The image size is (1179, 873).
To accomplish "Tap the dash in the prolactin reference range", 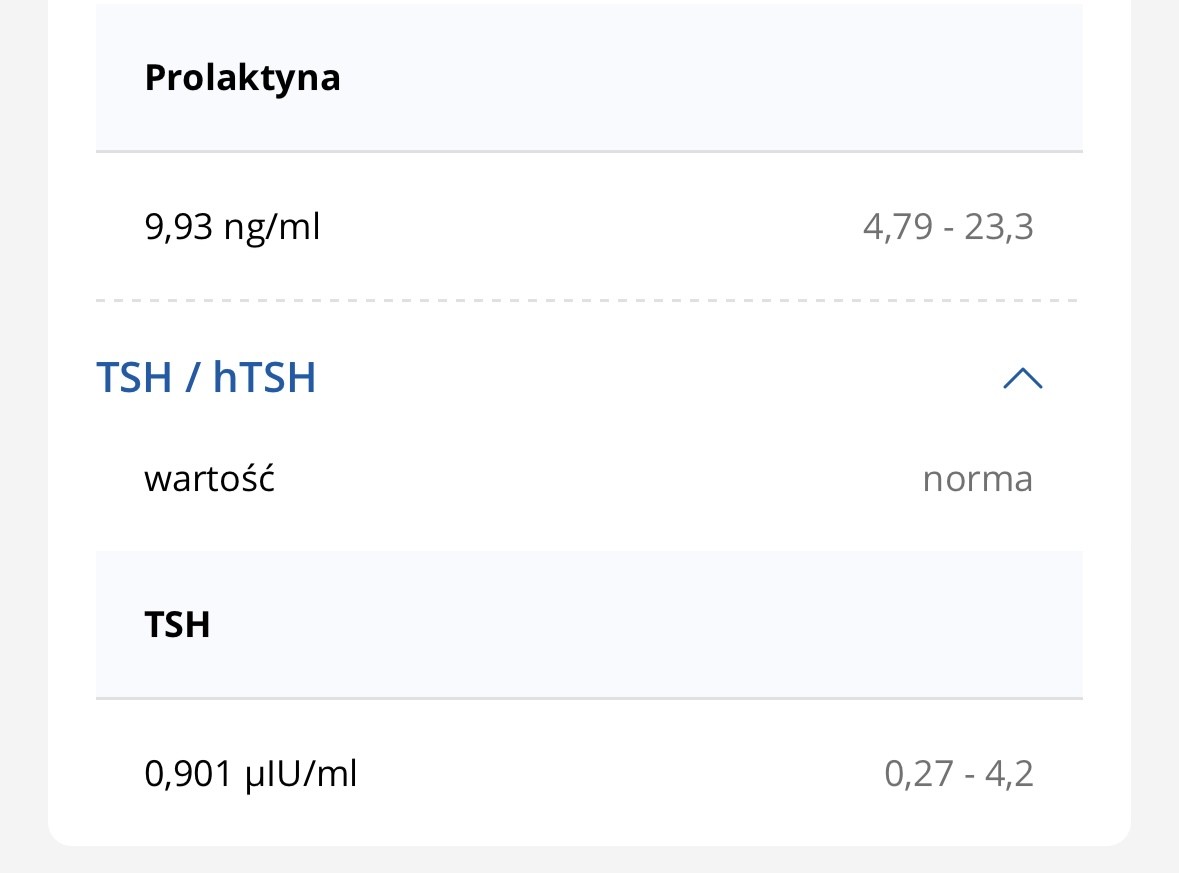I will click(948, 227).
